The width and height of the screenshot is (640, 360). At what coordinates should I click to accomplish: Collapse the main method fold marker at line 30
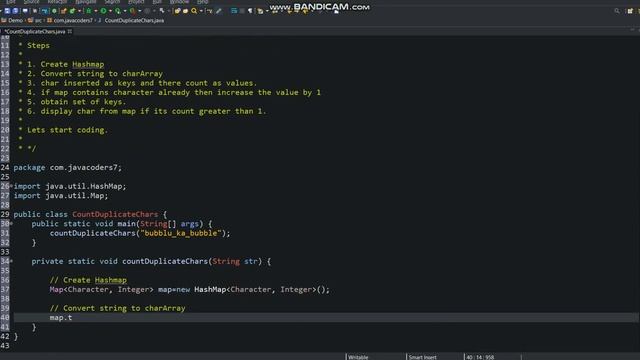(11, 224)
